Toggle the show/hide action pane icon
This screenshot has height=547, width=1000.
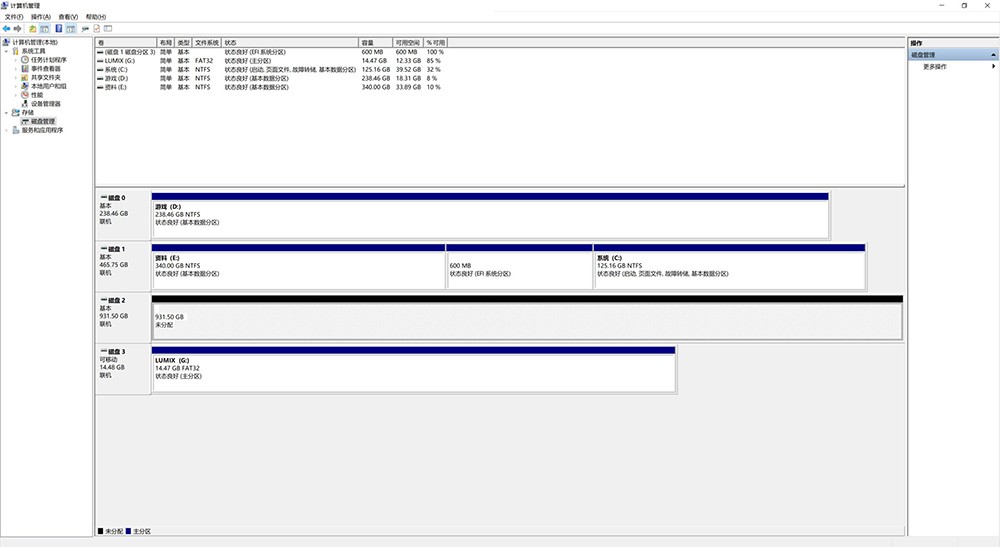71,29
